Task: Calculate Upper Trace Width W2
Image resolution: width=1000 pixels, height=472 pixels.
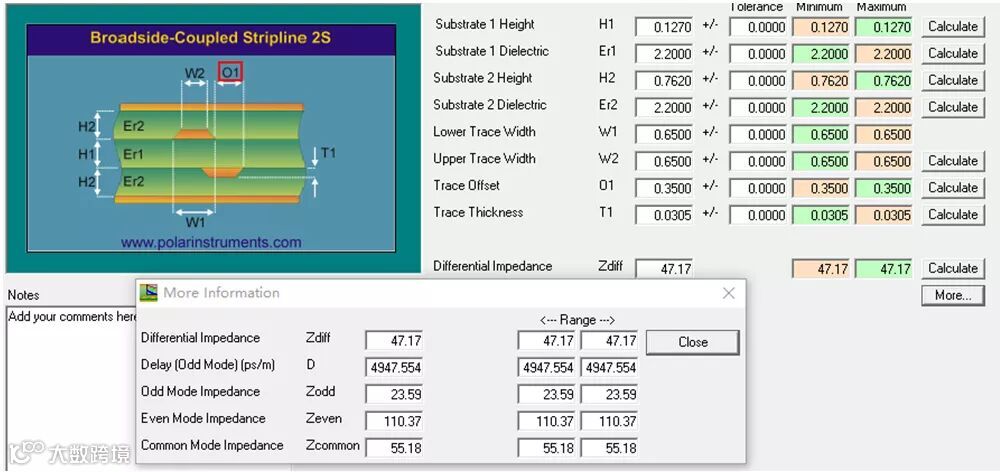Action: (x=953, y=161)
